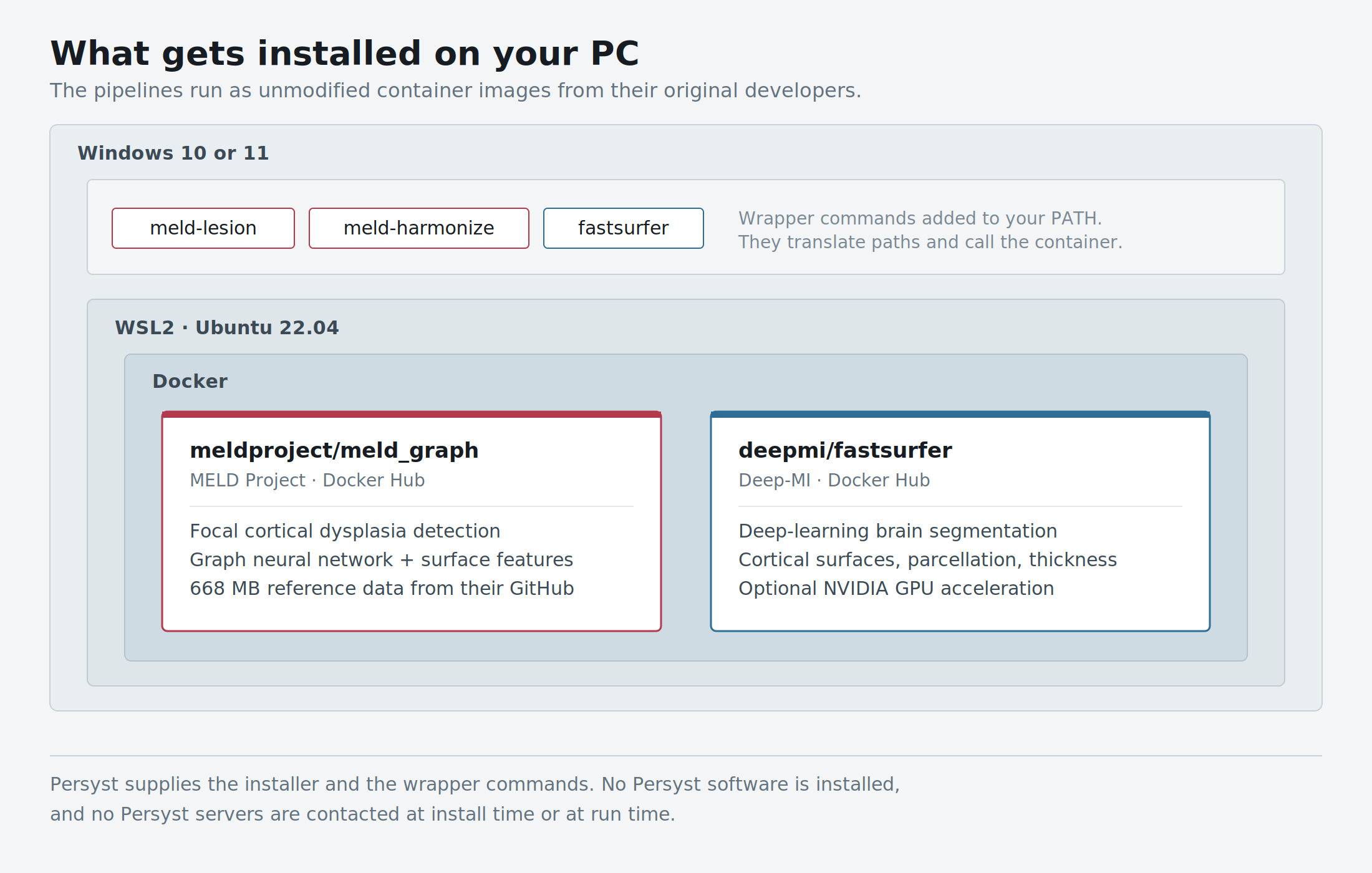
Task: Click the meld-harmonize command box
Action: tap(419, 228)
